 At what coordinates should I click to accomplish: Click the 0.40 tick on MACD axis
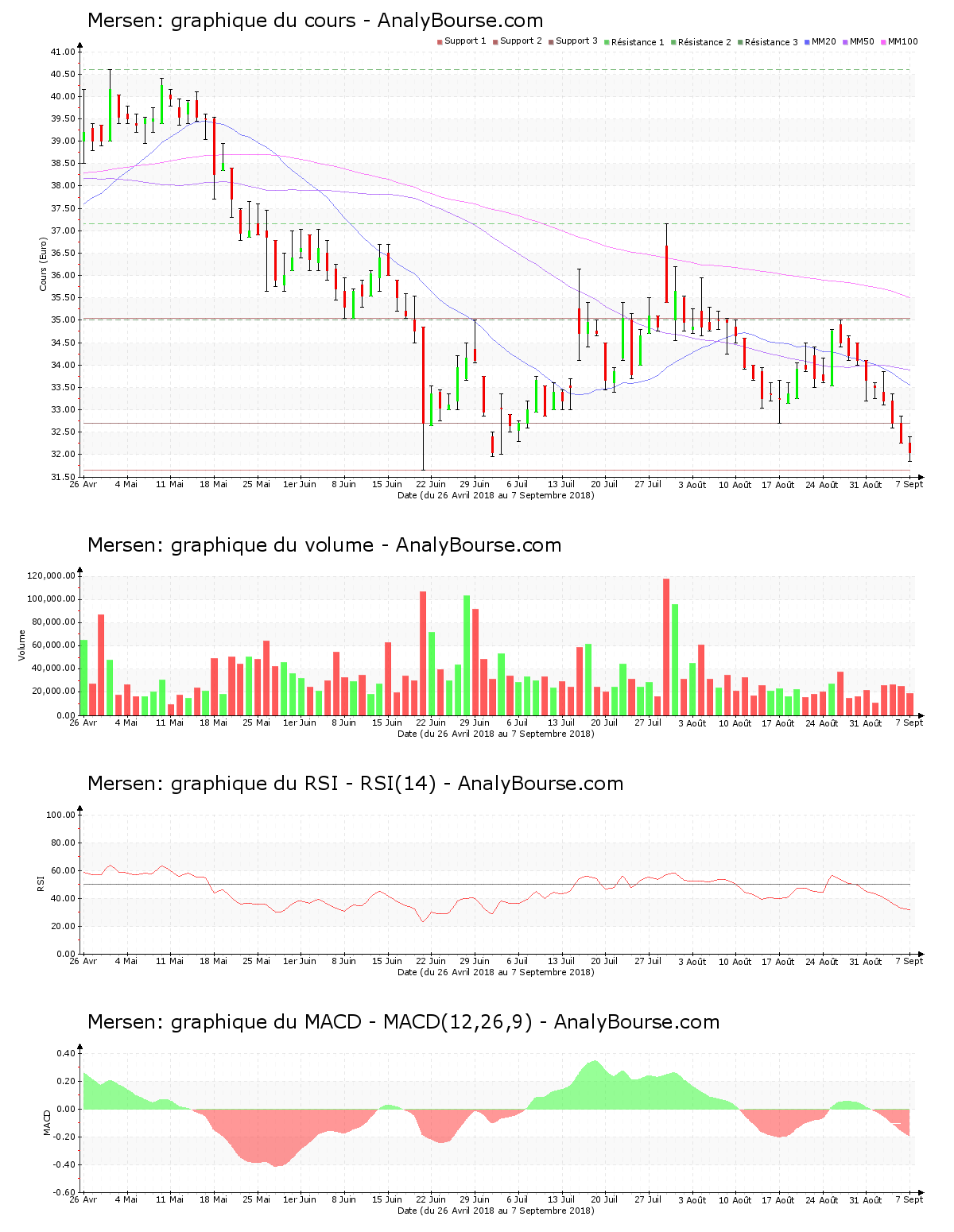click(66, 1053)
